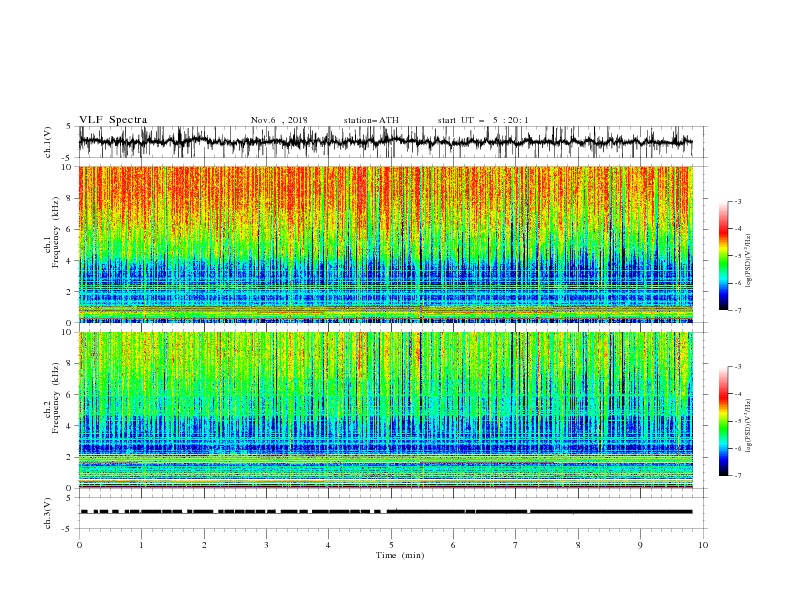The image size is (792, 612).
Task: Click the "station=ATH" header text
Action: pos(371,120)
